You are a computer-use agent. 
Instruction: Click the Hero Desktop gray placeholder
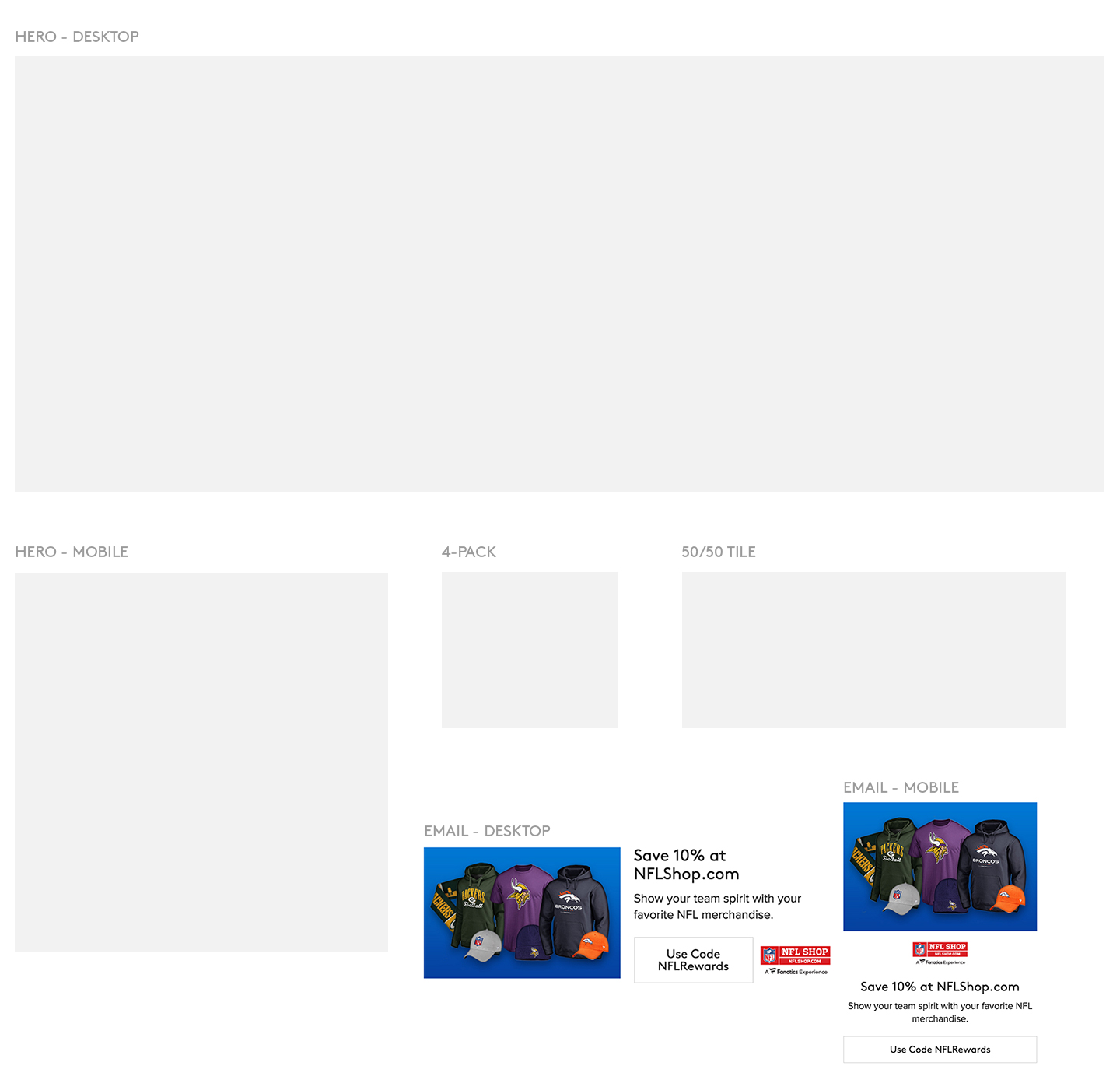pyautogui.click(x=558, y=273)
